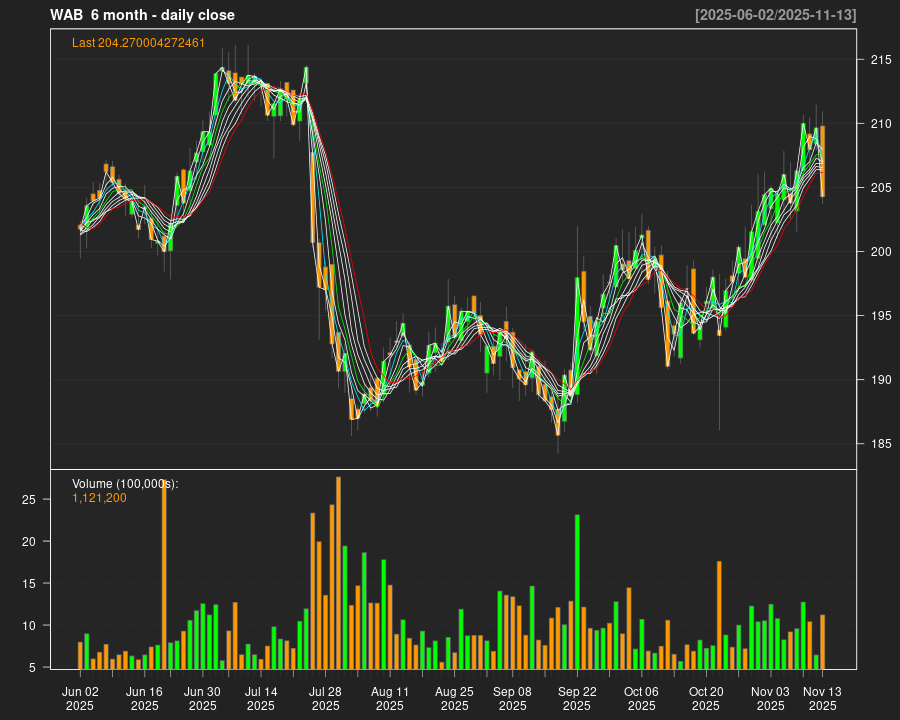900x720 pixels.
Task: Select the tallest orange volume bar in mid-June
Action: [x=164, y=575]
